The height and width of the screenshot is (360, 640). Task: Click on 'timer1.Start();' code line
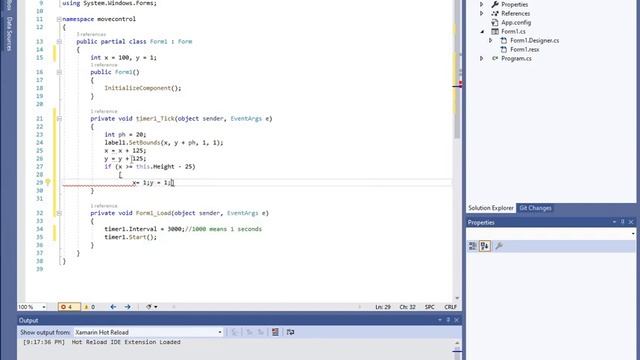click(x=130, y=237)
